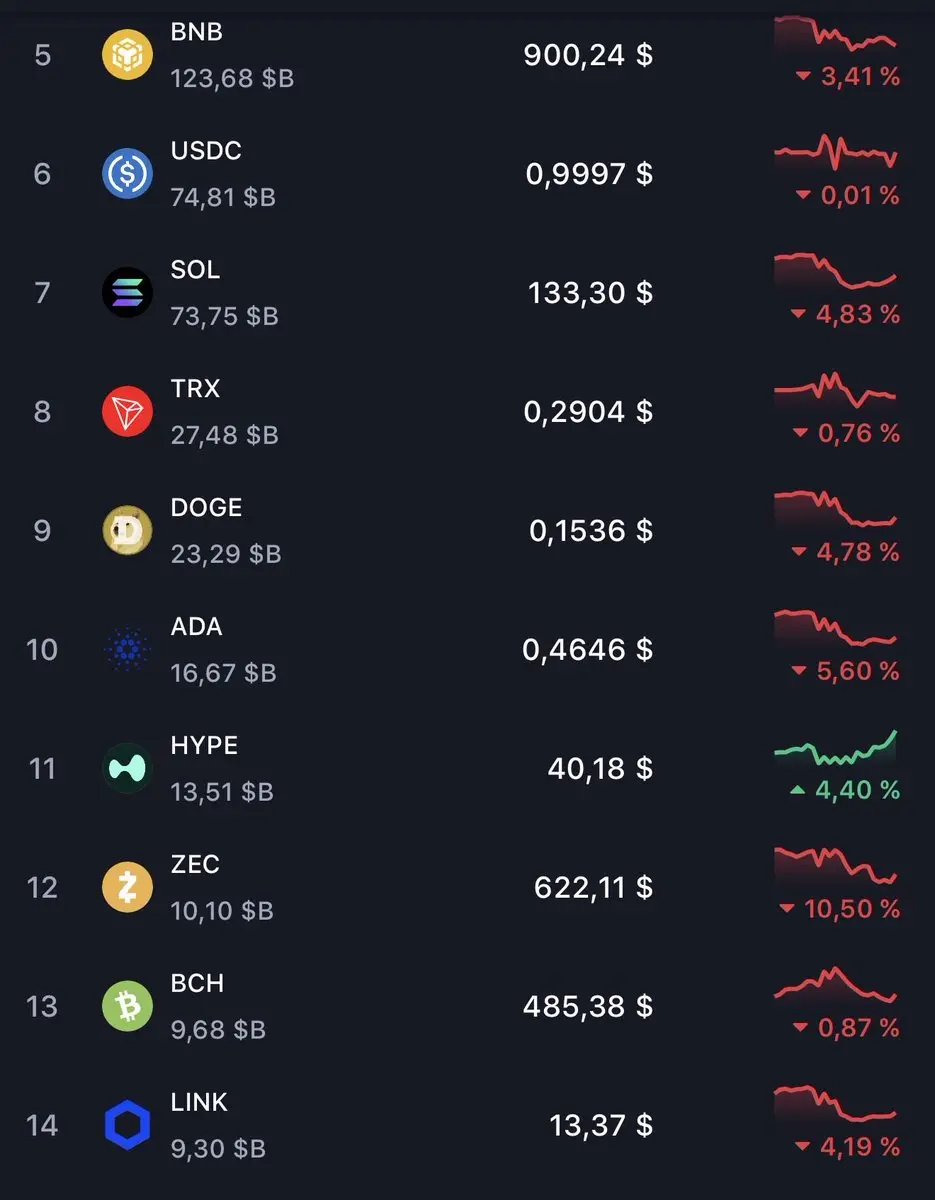View ZEC red sparkline chart
Image resolution: width=935 pixels, height=1200 pixels.
(x=836, y=866)
